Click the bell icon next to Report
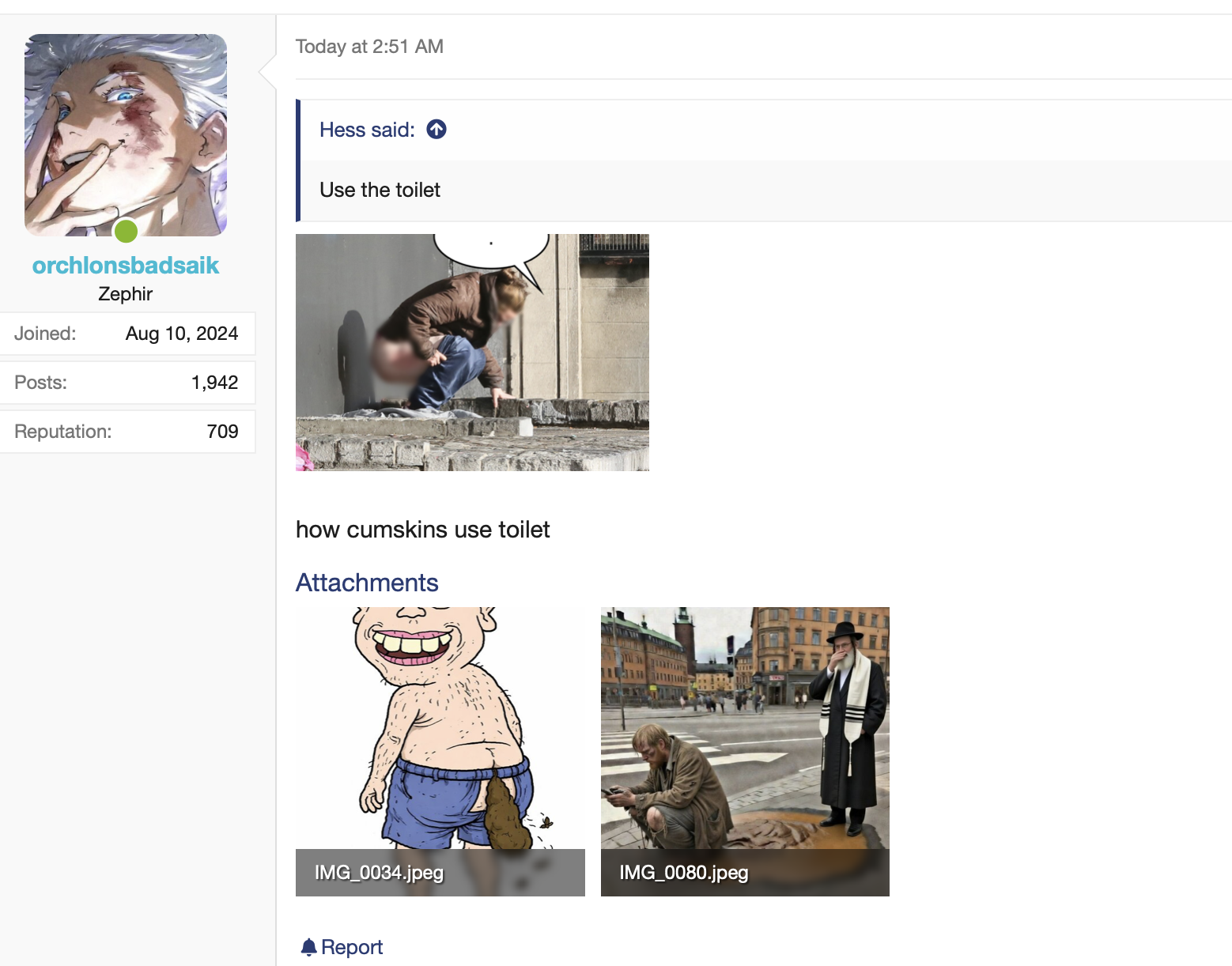The width and height of the screenshot is (1232, 966). point(308,947)
